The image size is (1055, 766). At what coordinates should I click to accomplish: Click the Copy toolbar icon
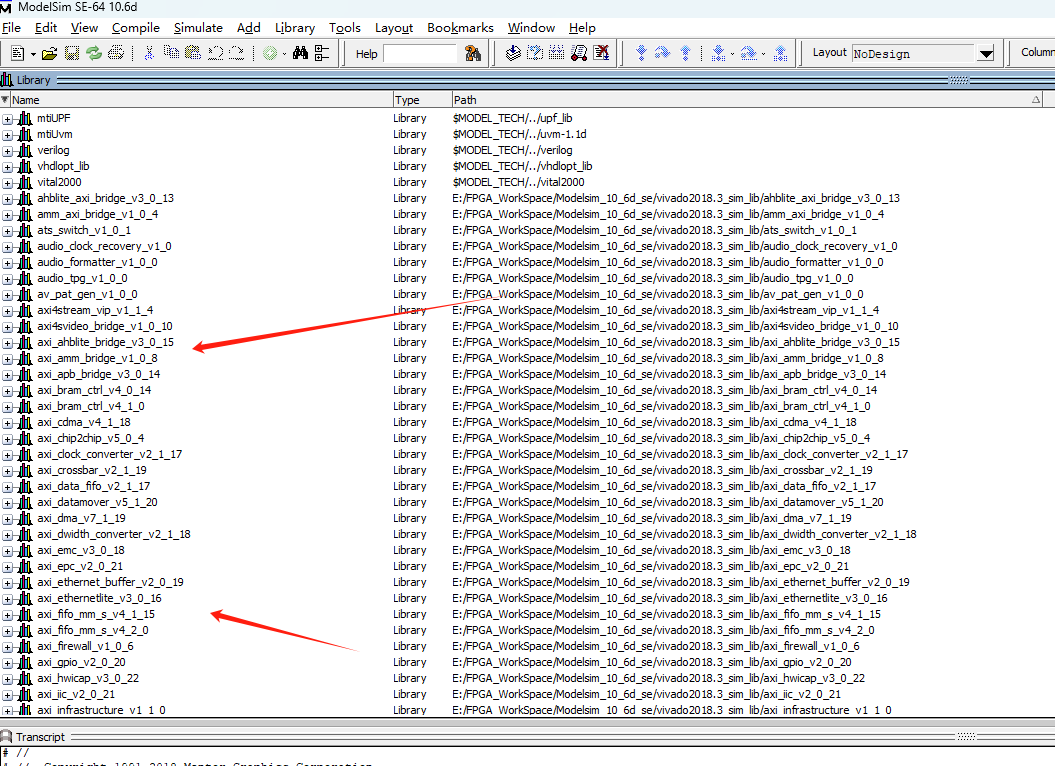(171, 53)
